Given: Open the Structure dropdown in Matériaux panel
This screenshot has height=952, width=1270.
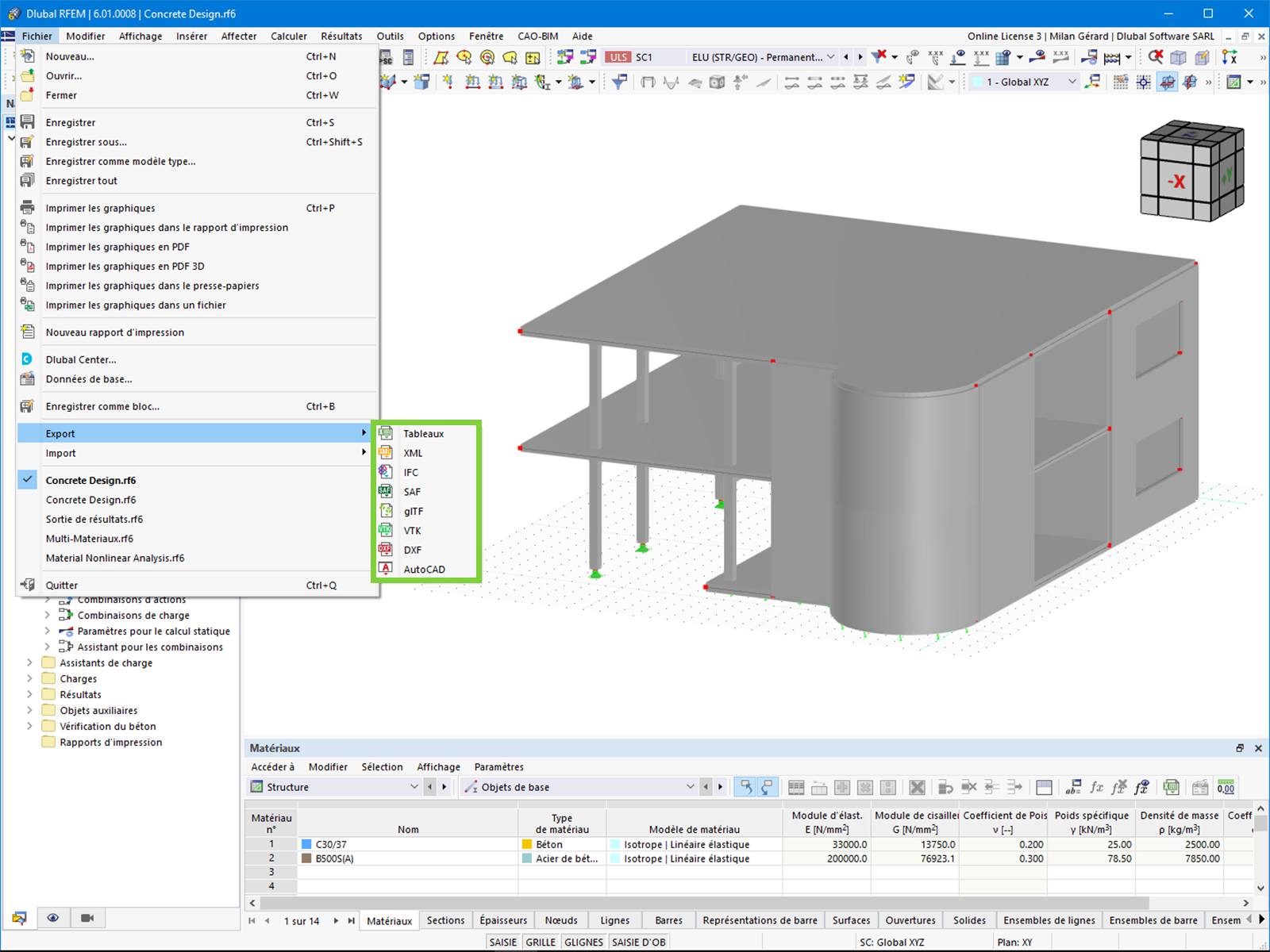Looking at the screenshot, I should coord(335,787).
